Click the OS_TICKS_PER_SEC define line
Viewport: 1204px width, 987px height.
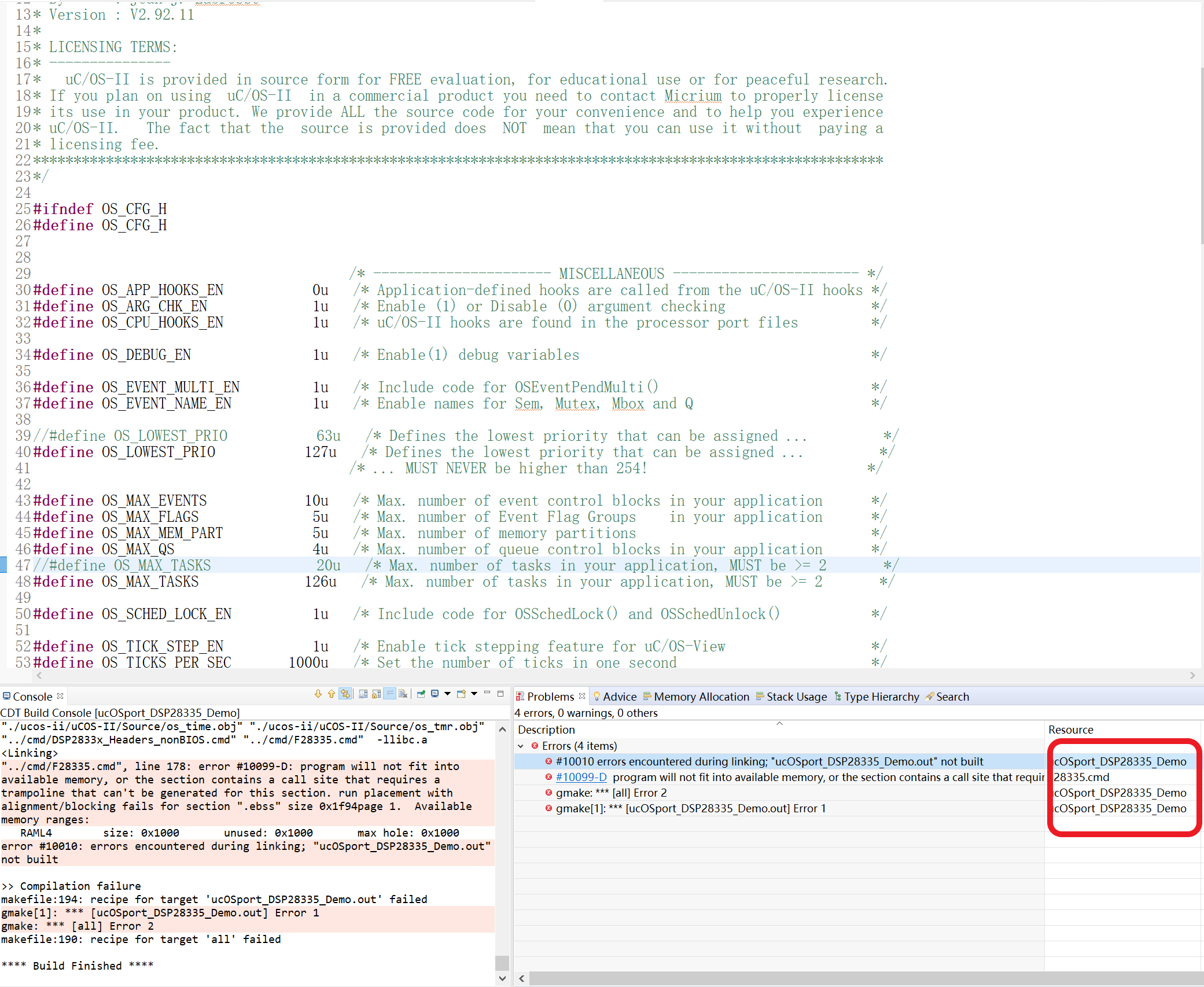(x=460, y=662)
